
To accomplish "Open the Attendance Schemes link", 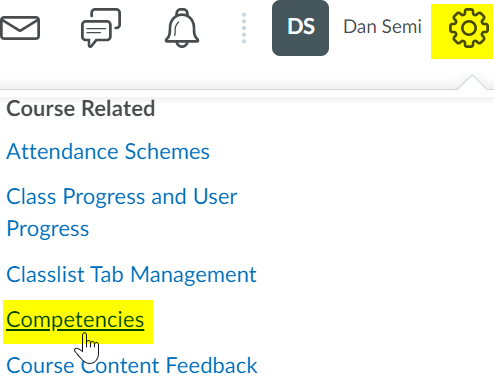I will tap(108, 152).
